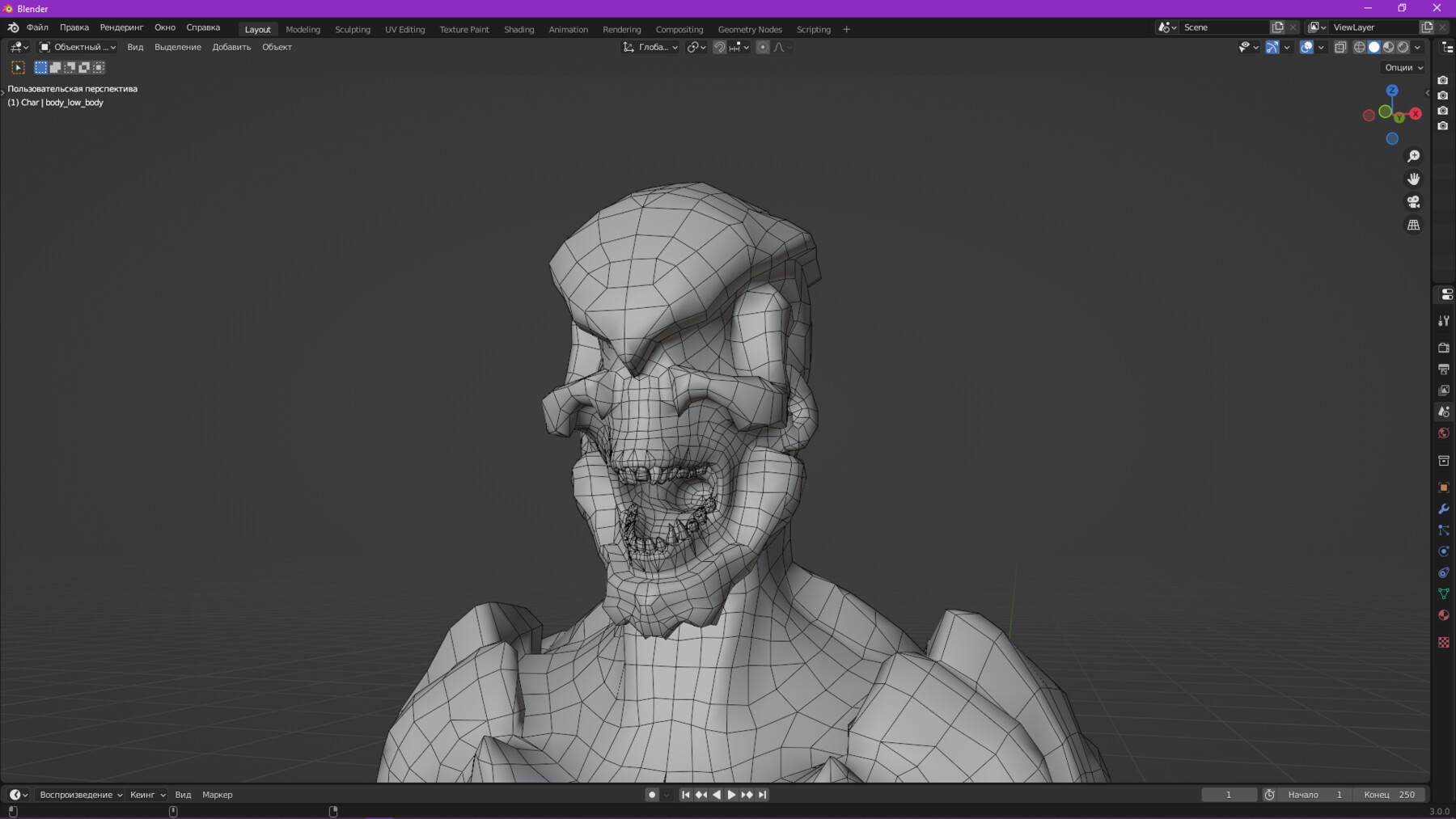Click the Конец end frame field
The height and width of the screenshot is (819, 1456).
[1390, 795]
